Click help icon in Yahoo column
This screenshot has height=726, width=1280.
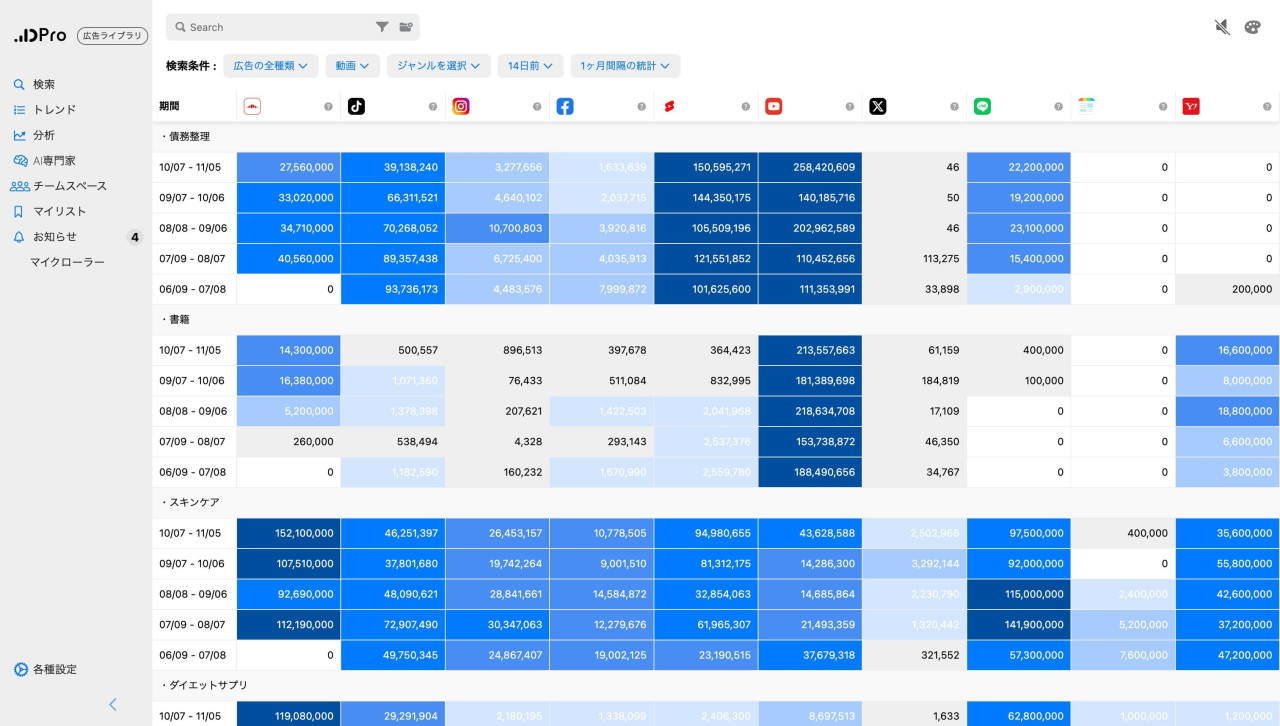(x=1267, y=107)
